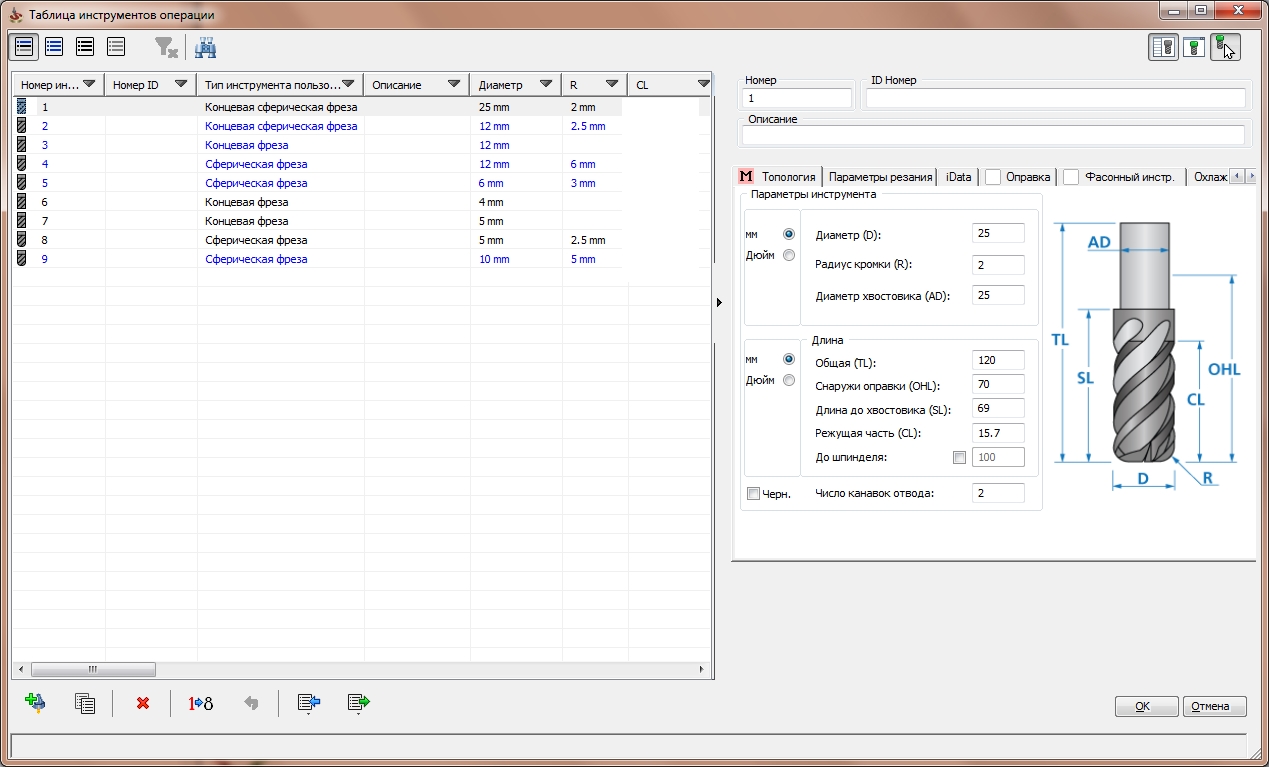Open the iData tab
This screenshot has height=767, width=1269.
coord(958,177)
